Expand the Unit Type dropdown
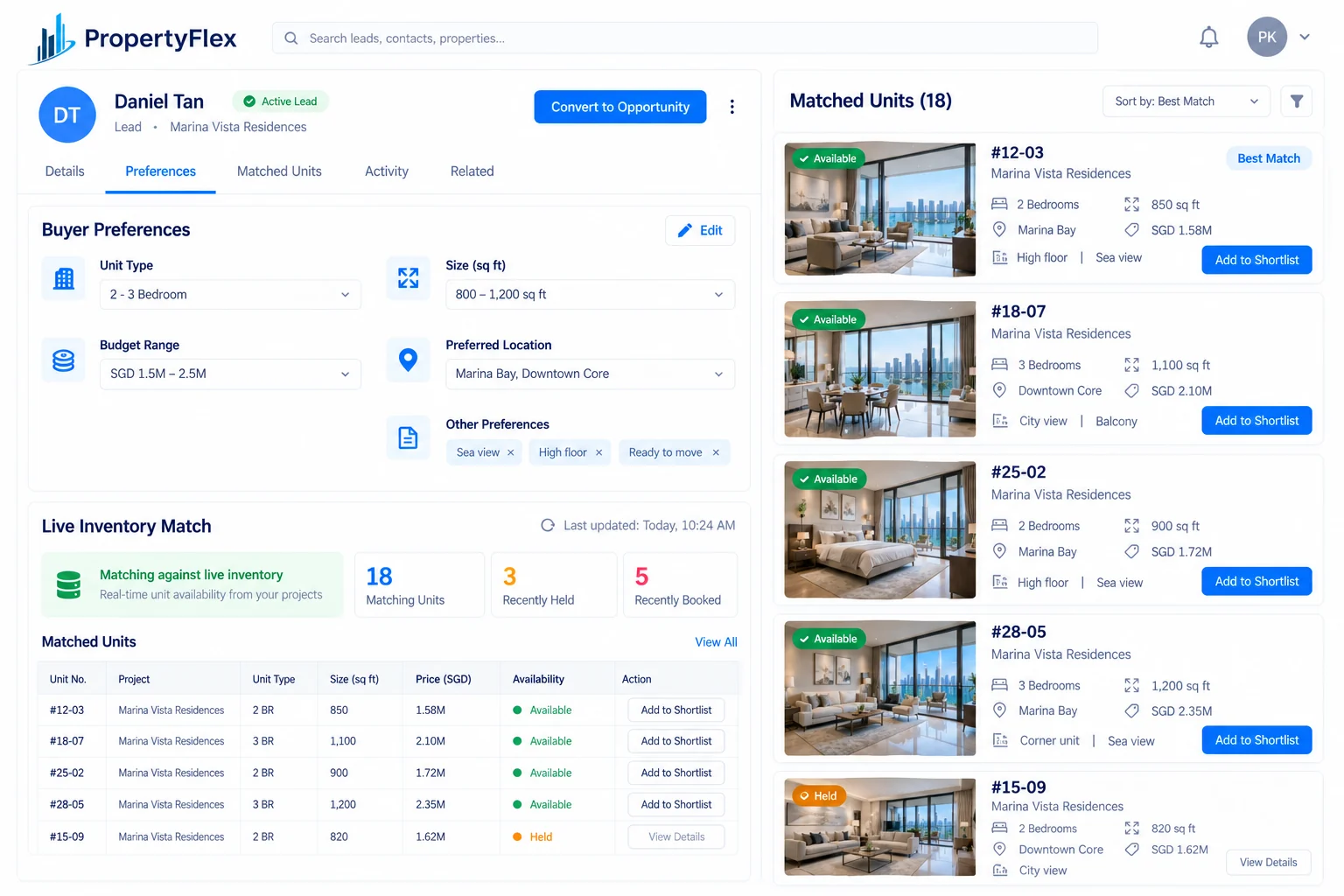The height and width of the screenshot is (896, 1344). pos(230,295)
